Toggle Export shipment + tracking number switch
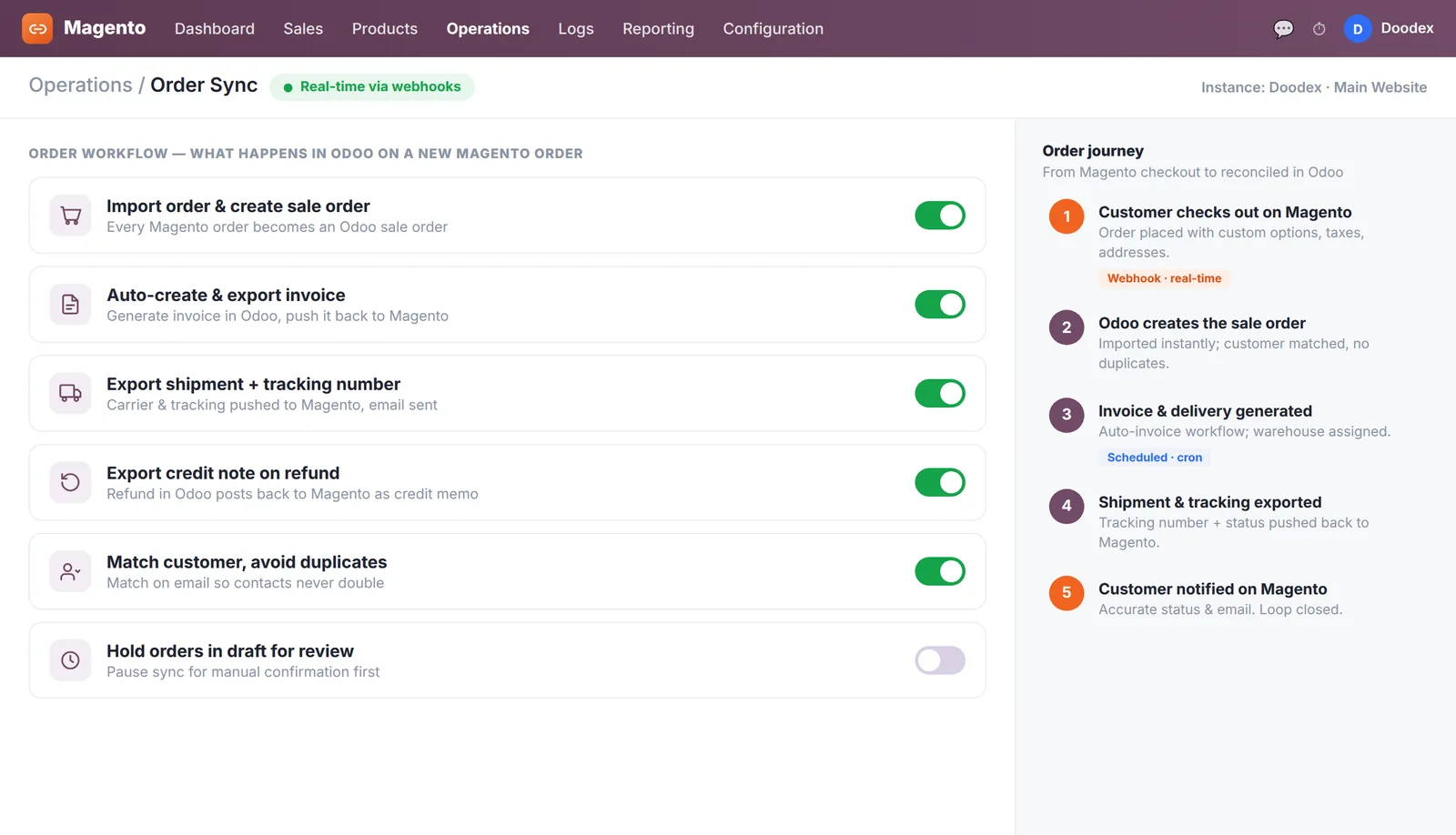Image resolution: width=1456 pixels, height=835 pixels. tap(940, 394)
